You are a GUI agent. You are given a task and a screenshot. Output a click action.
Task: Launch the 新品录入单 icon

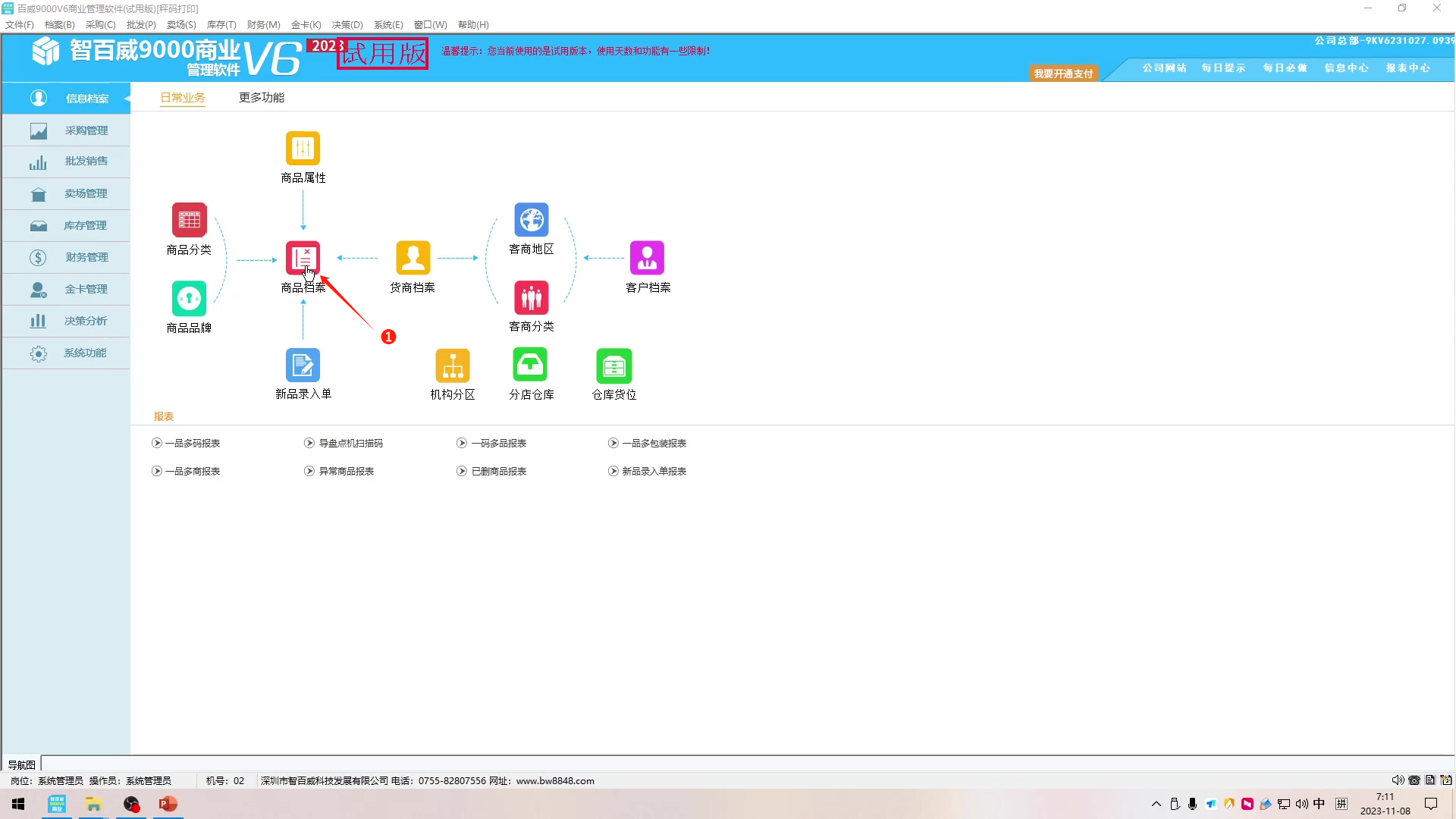pos(303,366)
